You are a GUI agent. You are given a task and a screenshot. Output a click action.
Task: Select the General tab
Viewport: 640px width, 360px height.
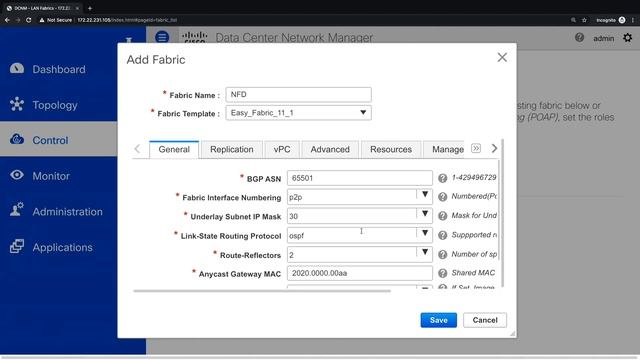point(174,149)
